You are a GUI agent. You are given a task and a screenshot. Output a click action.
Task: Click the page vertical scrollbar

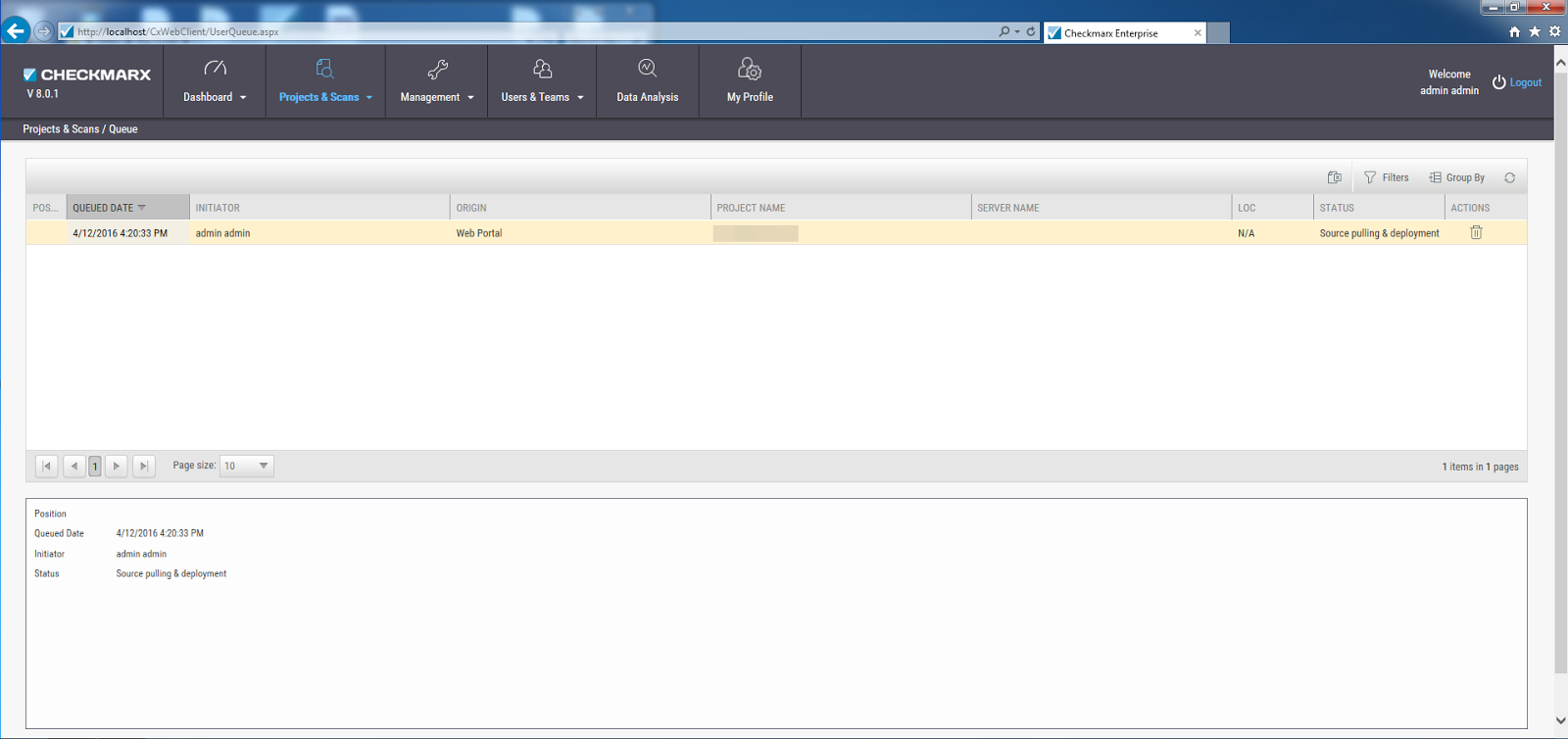tap(1560, 372)
